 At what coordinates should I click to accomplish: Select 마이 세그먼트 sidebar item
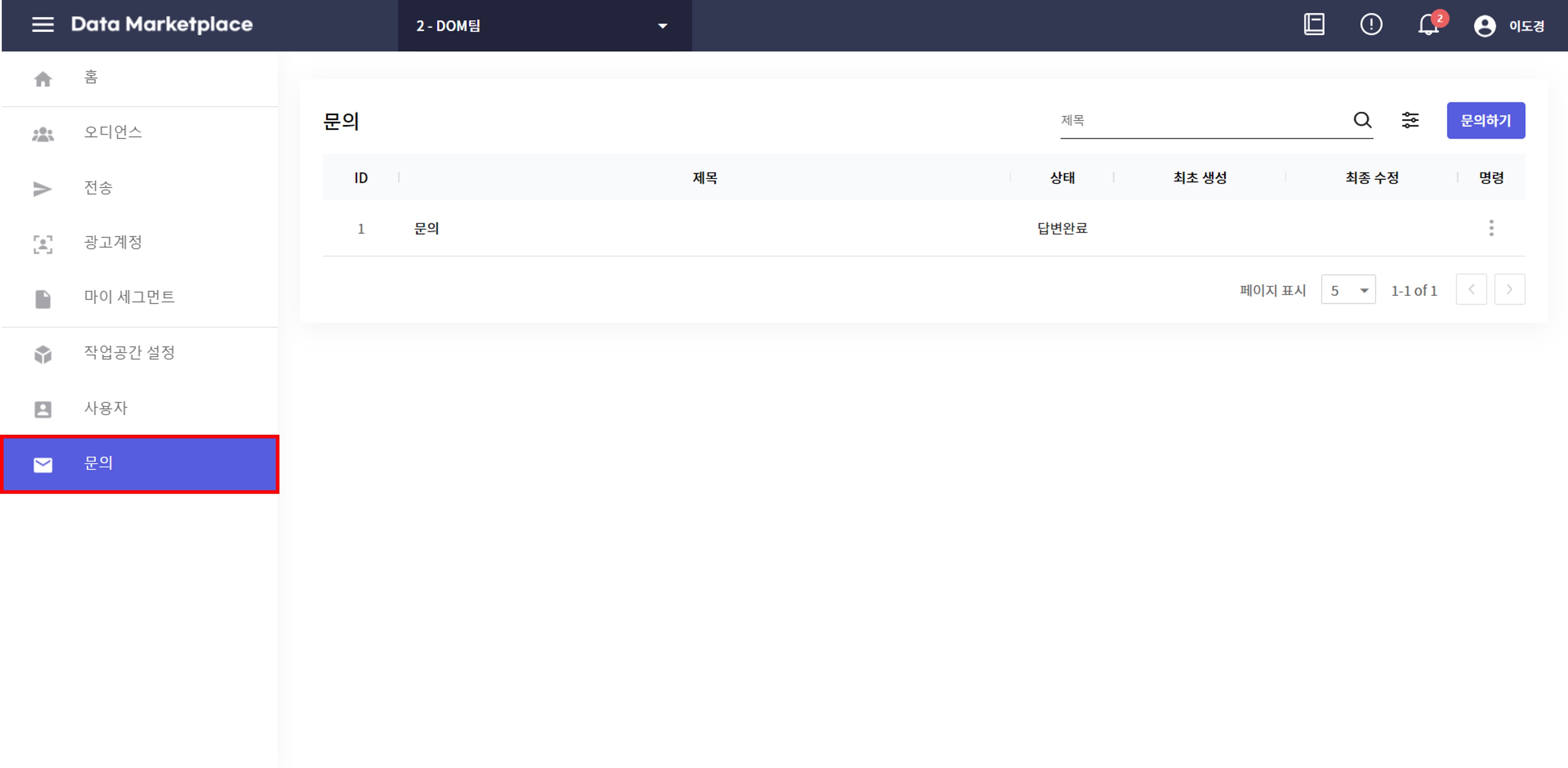point(129,297)
